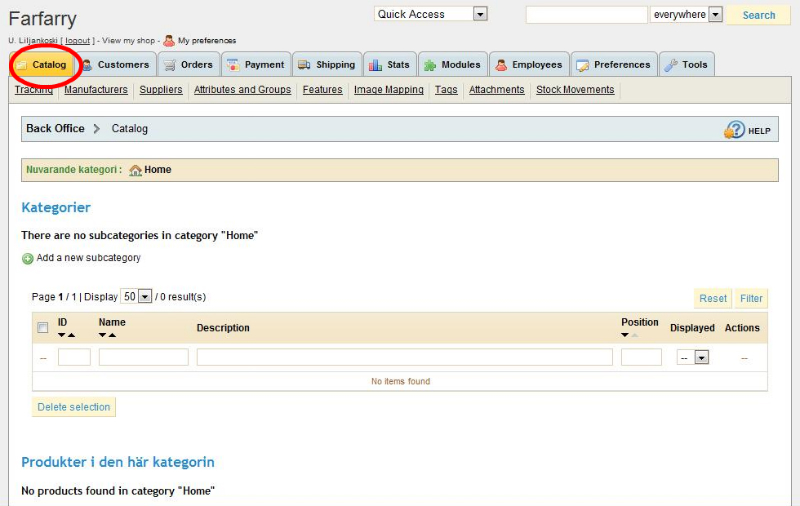This screenshot has height=506, width=800.
Task: Sort Name column descending arrow
Action: point(103,335)
